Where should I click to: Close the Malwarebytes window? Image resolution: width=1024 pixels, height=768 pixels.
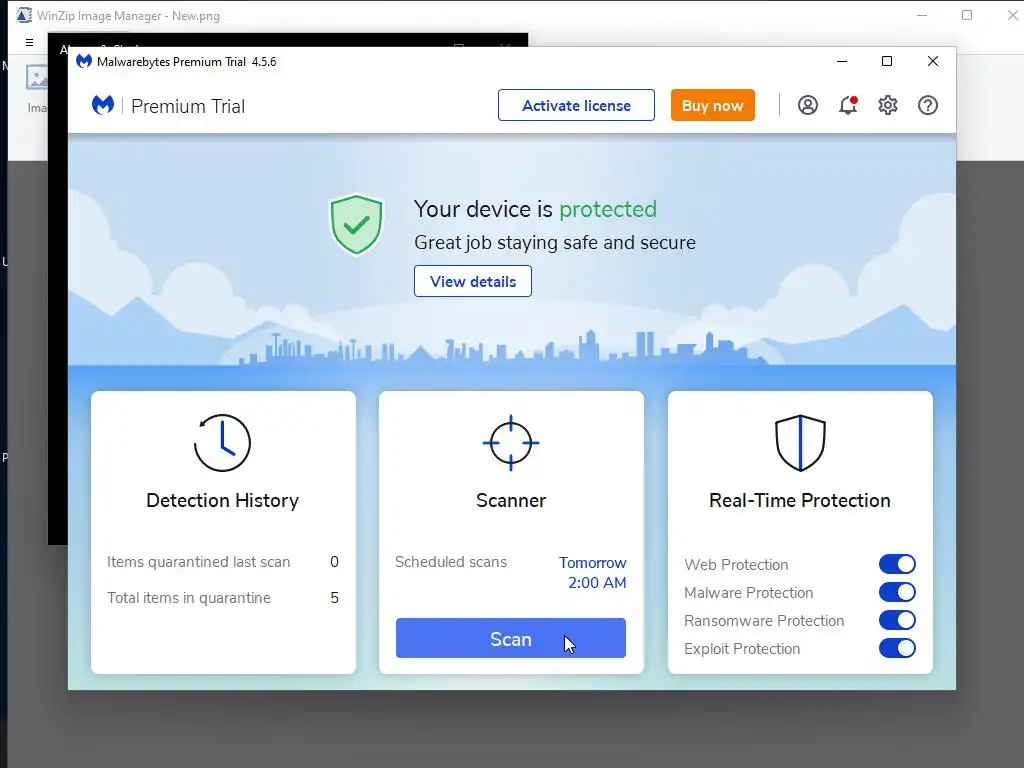933,61
